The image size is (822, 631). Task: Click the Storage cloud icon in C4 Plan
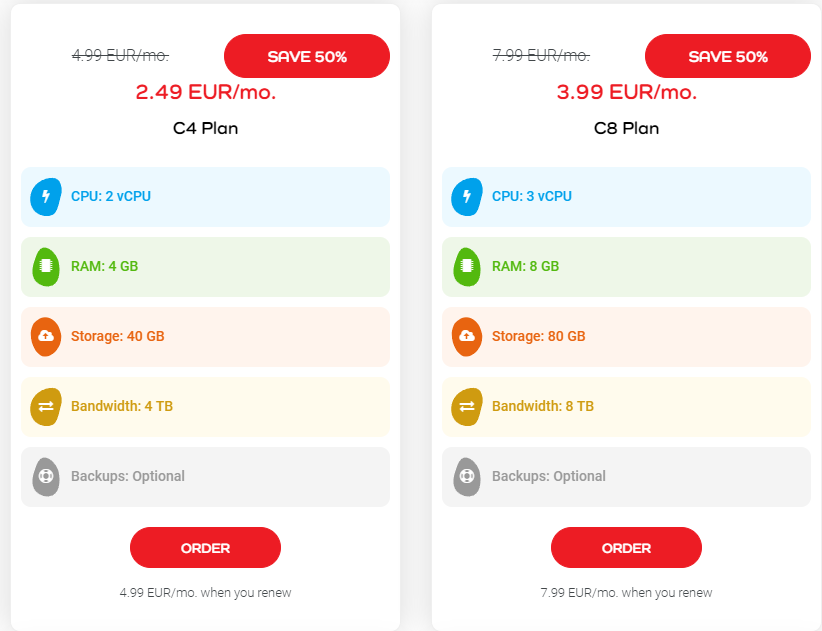tap(46, 337)
